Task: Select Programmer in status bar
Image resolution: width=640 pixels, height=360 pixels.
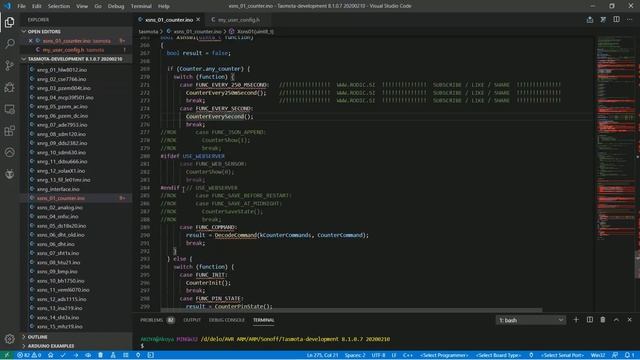Action: [444, 355]
